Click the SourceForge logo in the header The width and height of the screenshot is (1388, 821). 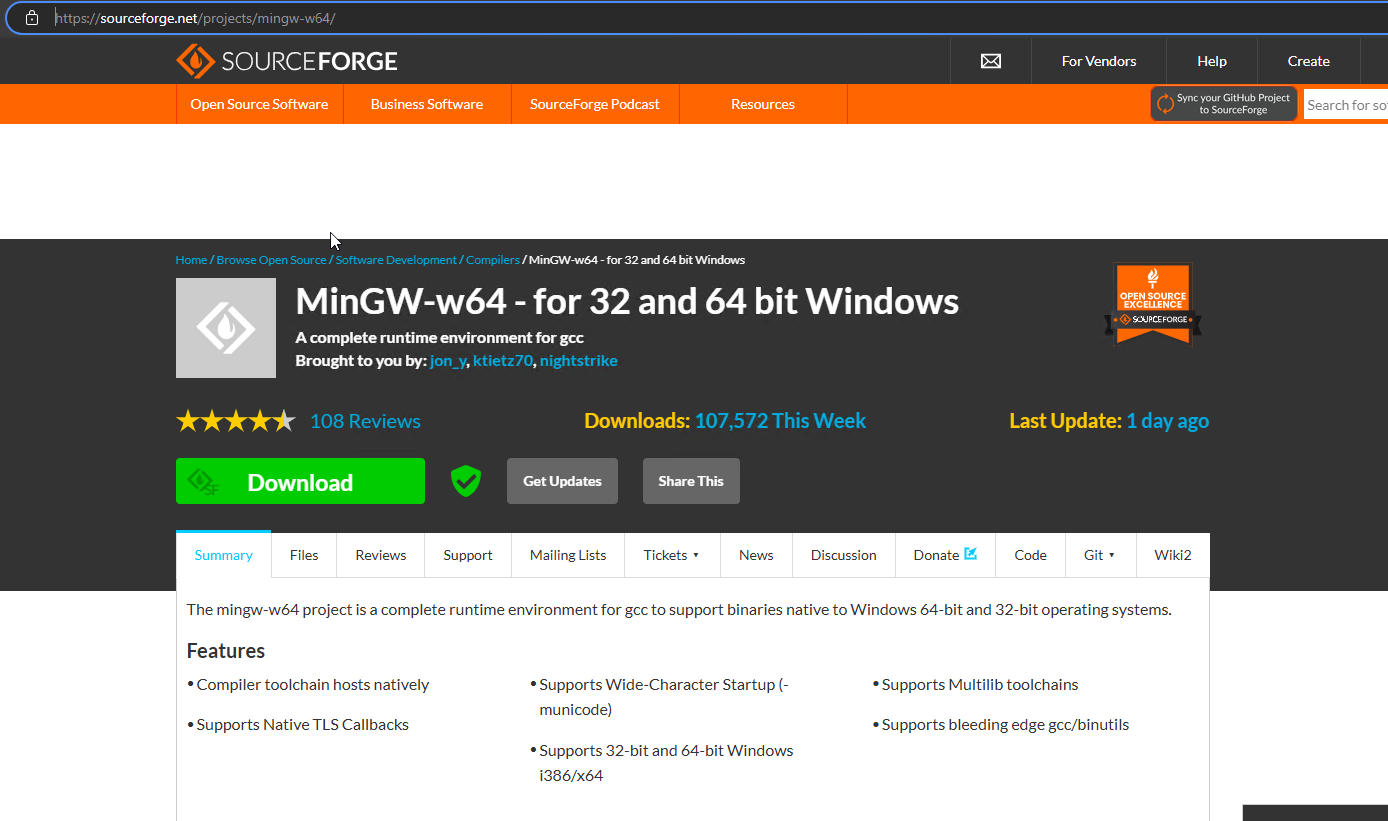tap(287, 61)
